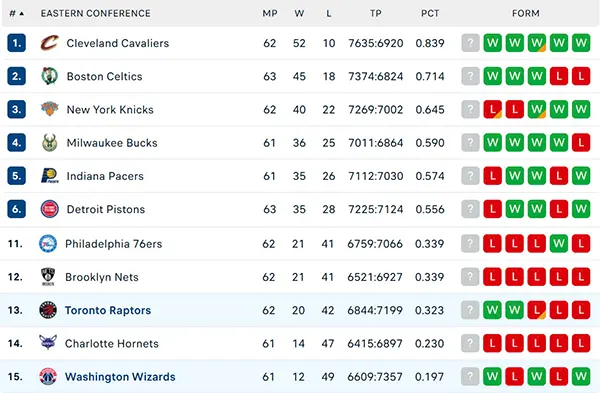
Task: Click Cavaliers' upcoming match question-mark badge
Action: pos(470,43)
